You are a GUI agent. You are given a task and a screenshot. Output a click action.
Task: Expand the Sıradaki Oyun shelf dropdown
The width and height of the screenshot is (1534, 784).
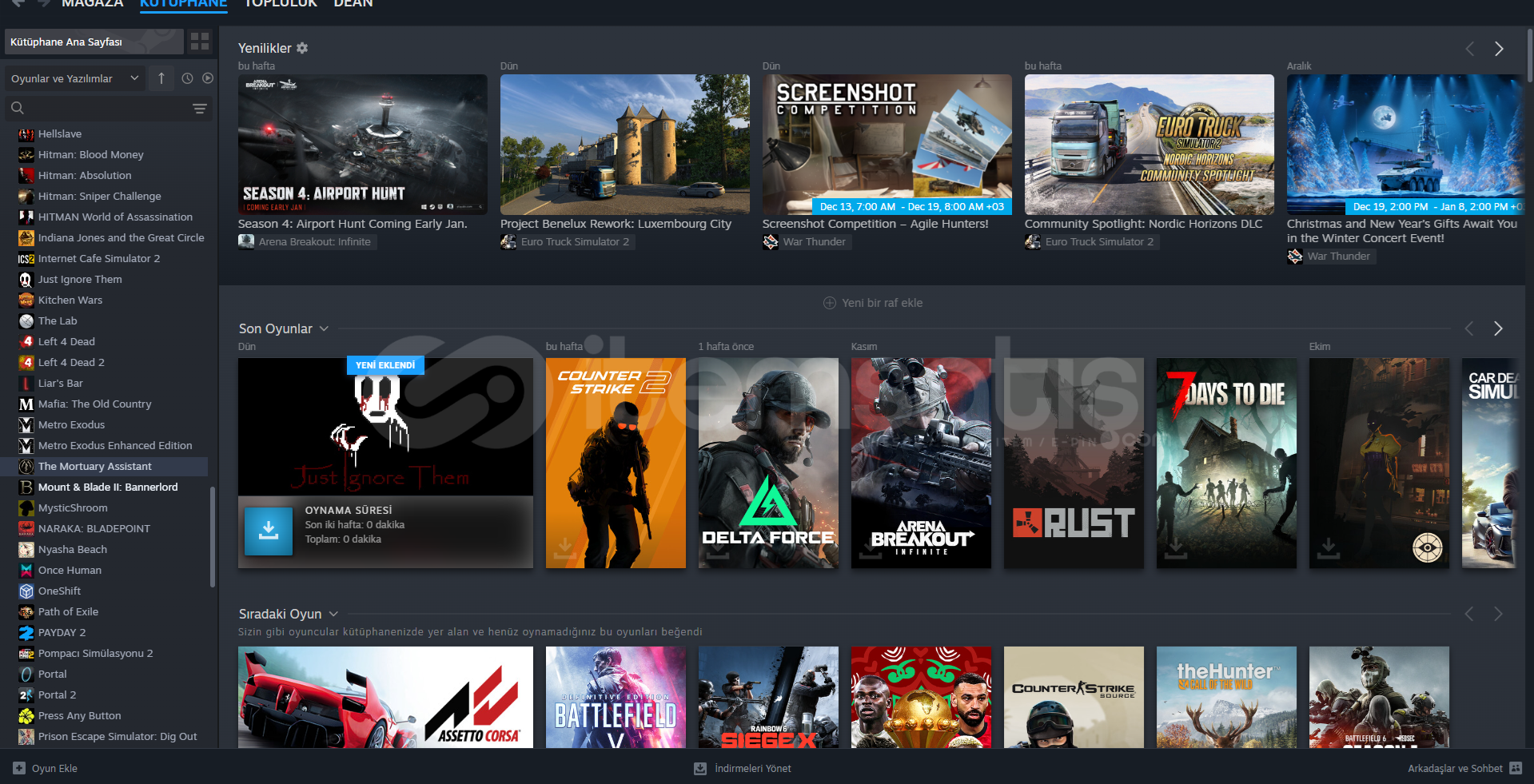pos(333,614)
